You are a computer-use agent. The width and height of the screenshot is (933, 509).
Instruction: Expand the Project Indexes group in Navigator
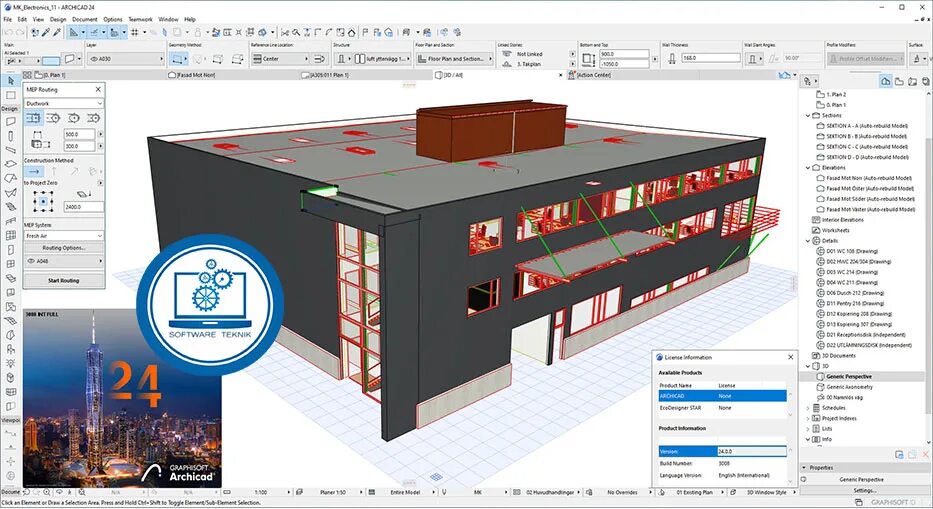(807, 419)
